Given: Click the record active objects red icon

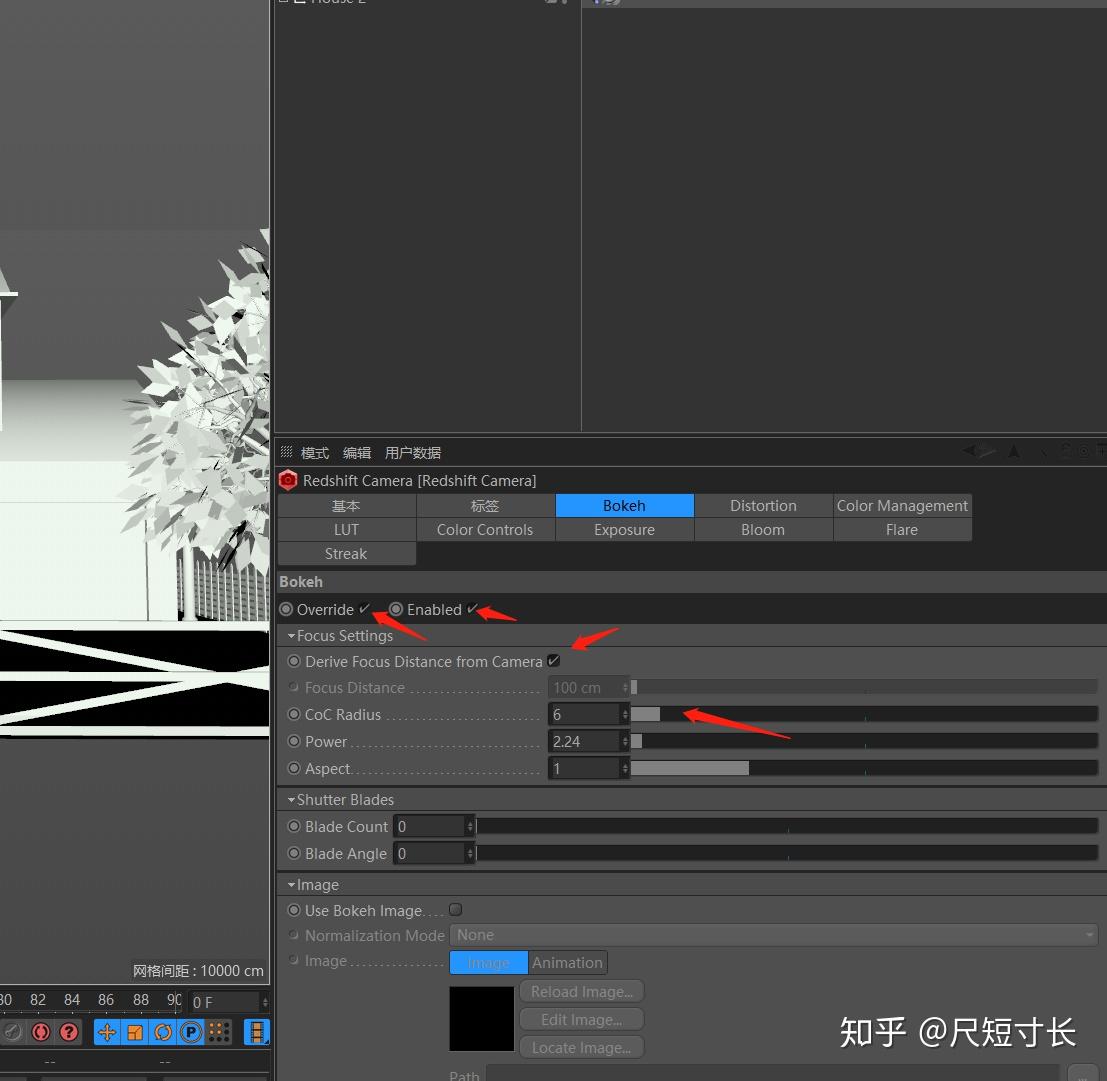Looking at the screenshot, I should click(x=41, y=1032).
